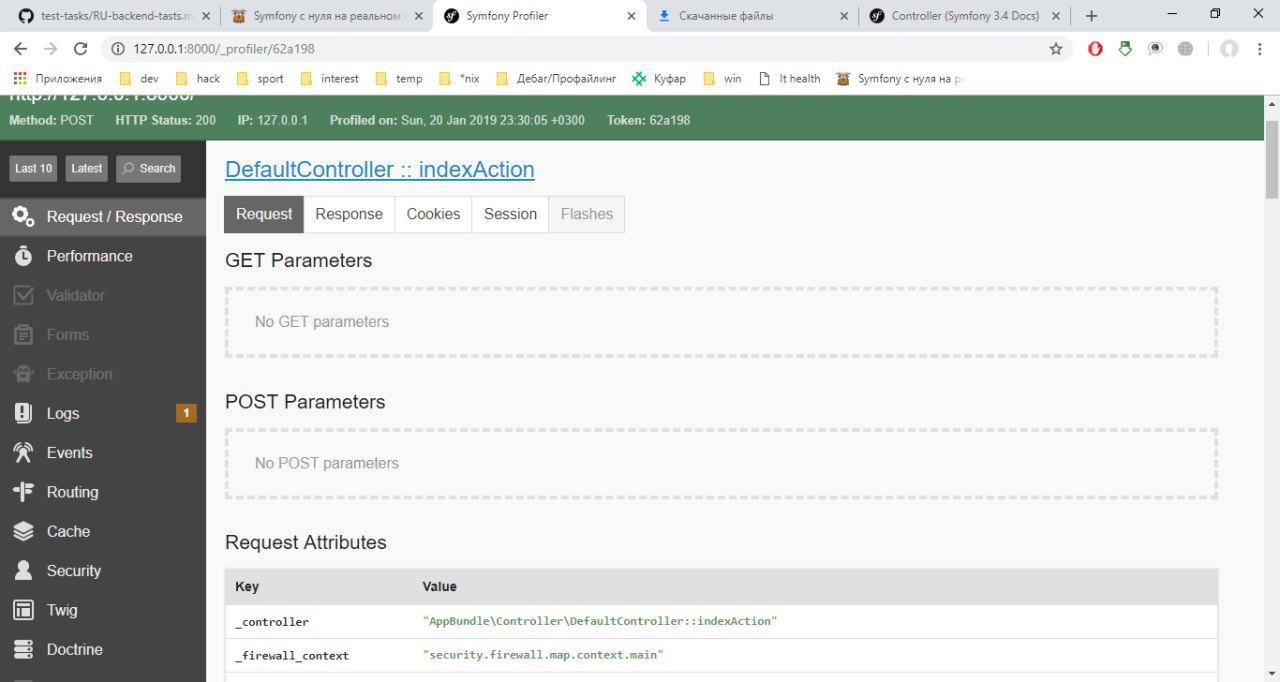This screenshot has height=682, width=1280.
Task: Bookmark this page with the star icon
Action: click(1056, 48)
